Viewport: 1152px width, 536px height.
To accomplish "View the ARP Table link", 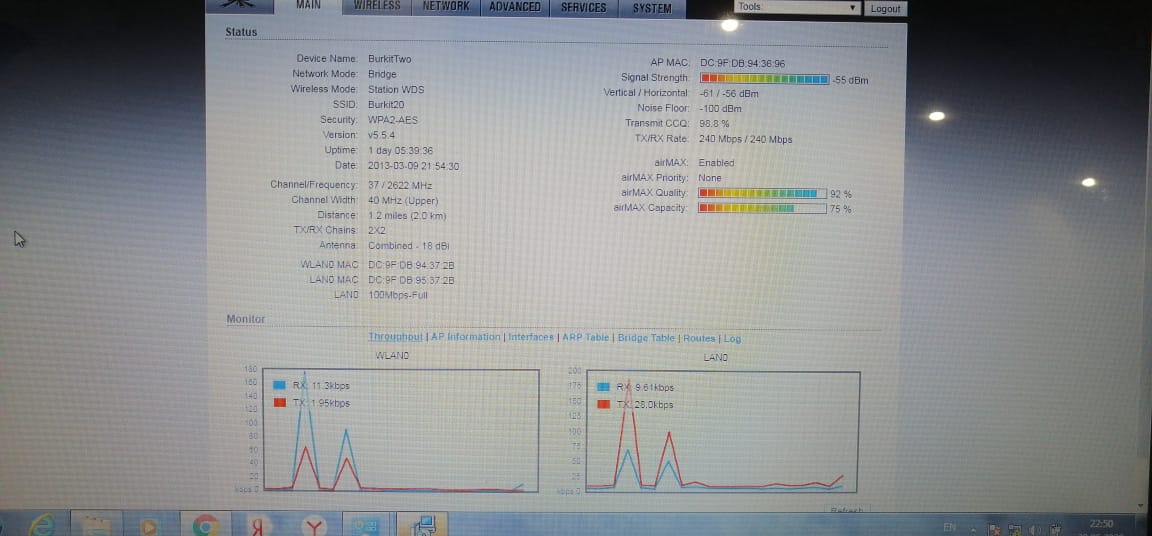I will [x=584, y=338].
